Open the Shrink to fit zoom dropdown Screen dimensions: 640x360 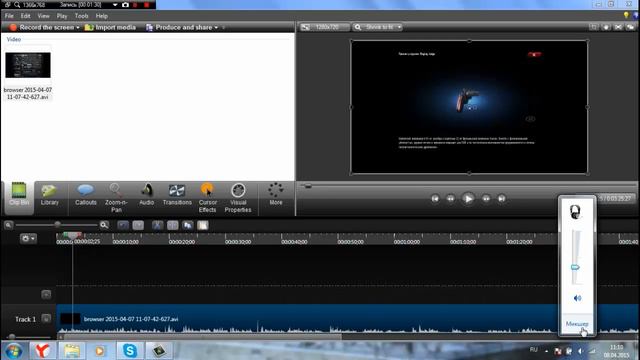[378, 27]
